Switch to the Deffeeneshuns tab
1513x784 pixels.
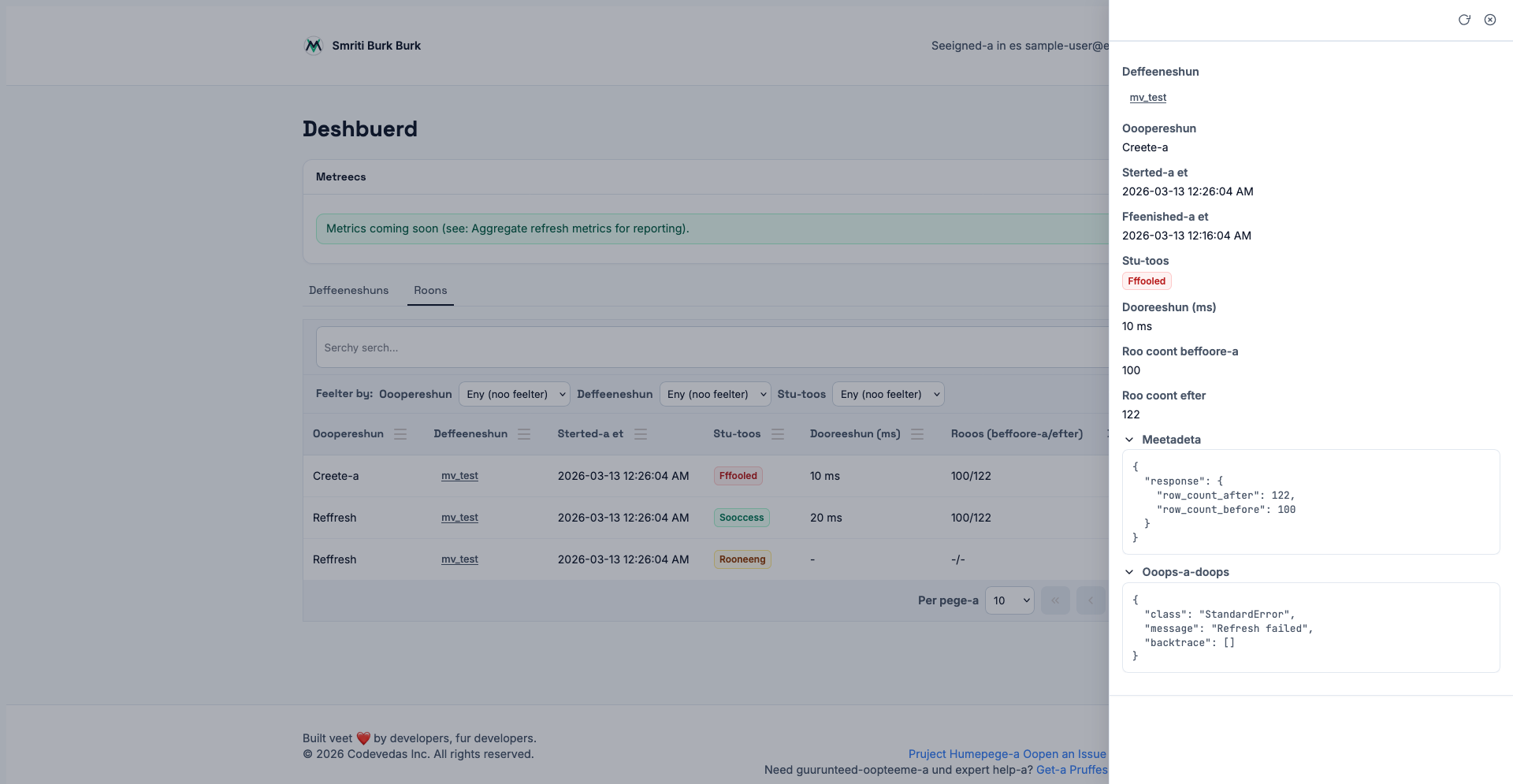click(x=348, y=291)
